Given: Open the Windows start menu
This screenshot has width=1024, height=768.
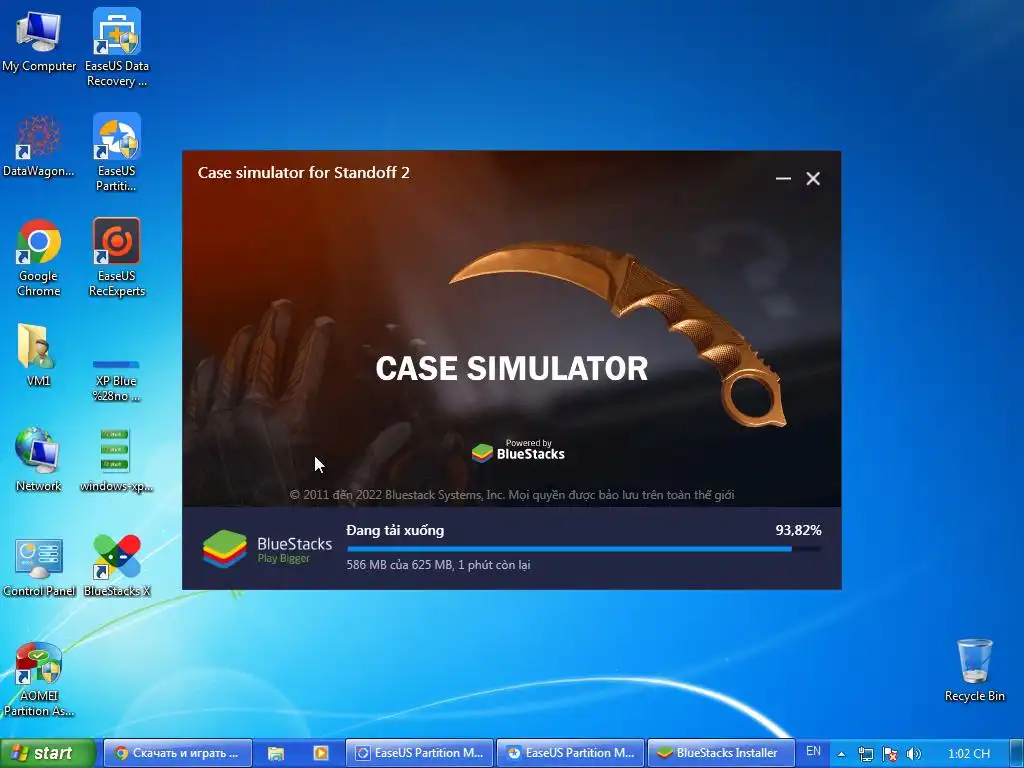Looking at the screenshot, I should click(48, 753).
